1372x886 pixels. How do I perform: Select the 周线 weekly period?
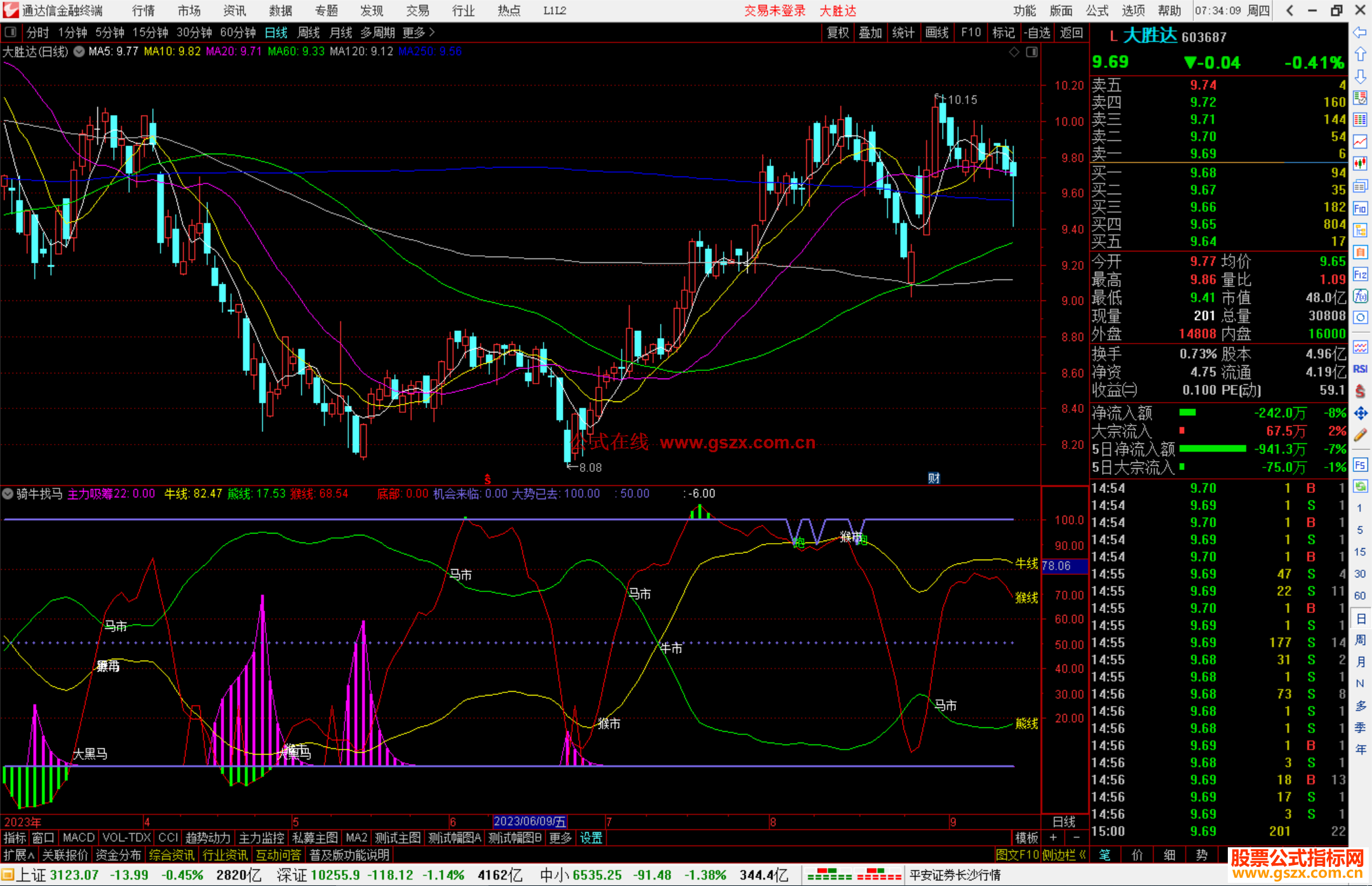pos(308,32)
